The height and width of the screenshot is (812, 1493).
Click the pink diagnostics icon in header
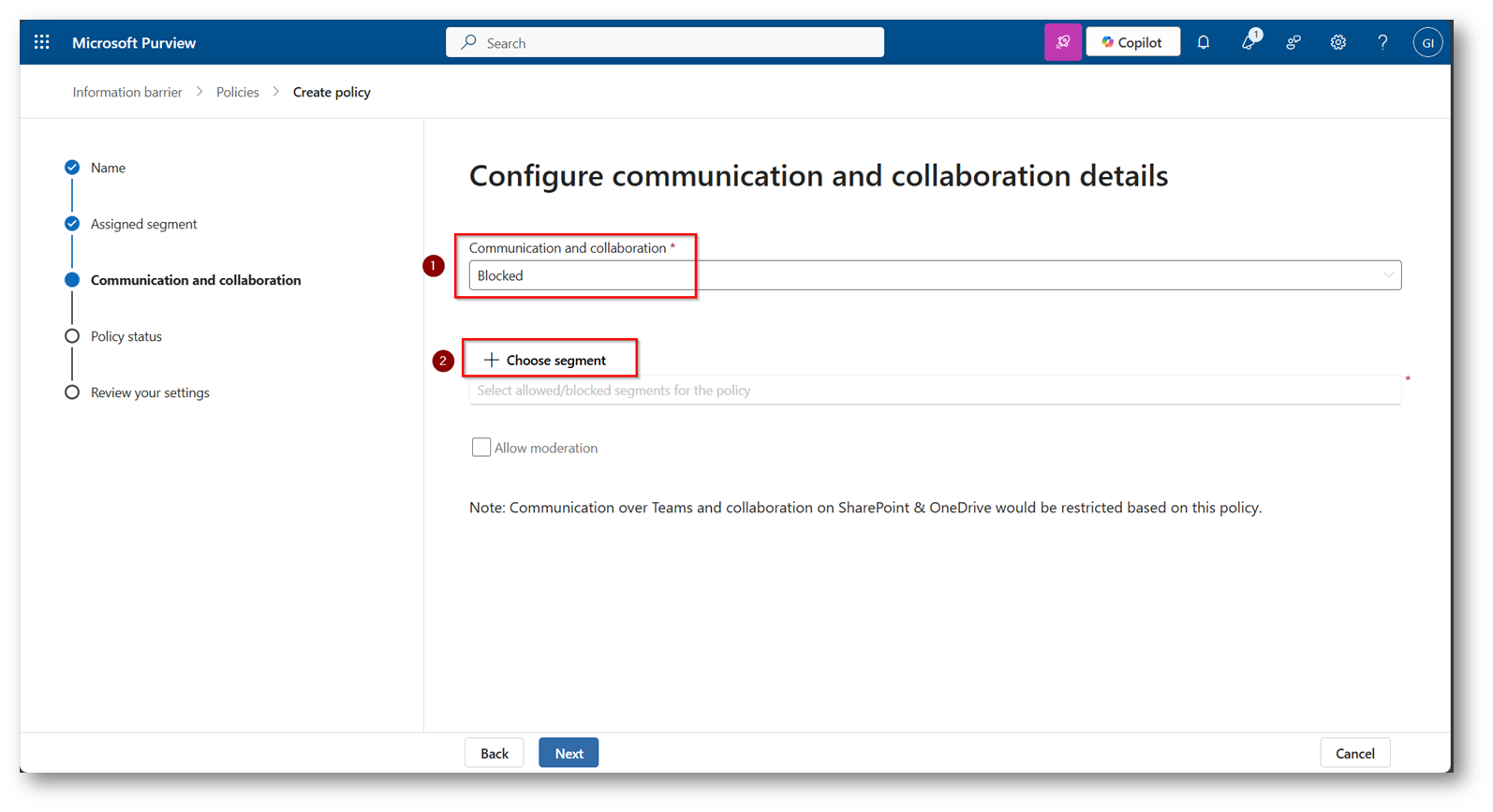1063,42
